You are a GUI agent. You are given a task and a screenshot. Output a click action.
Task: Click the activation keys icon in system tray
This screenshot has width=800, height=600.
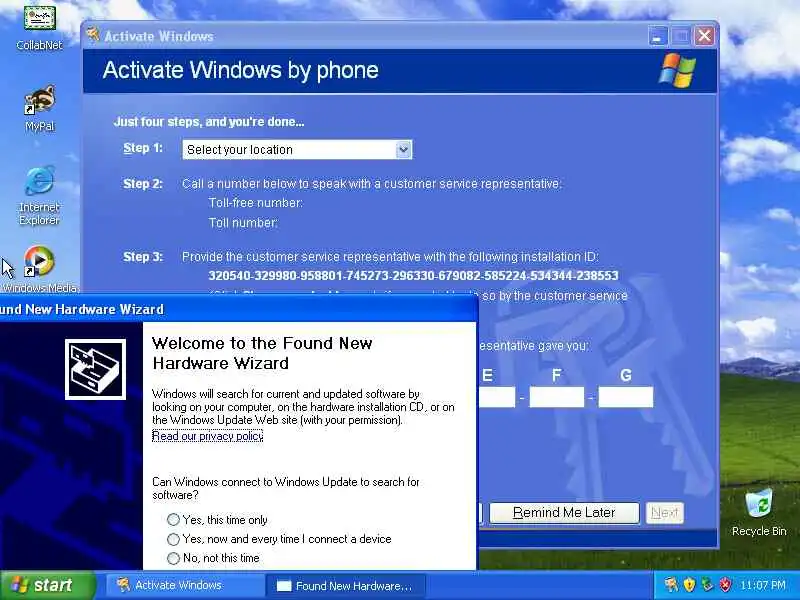click(671, 585)
